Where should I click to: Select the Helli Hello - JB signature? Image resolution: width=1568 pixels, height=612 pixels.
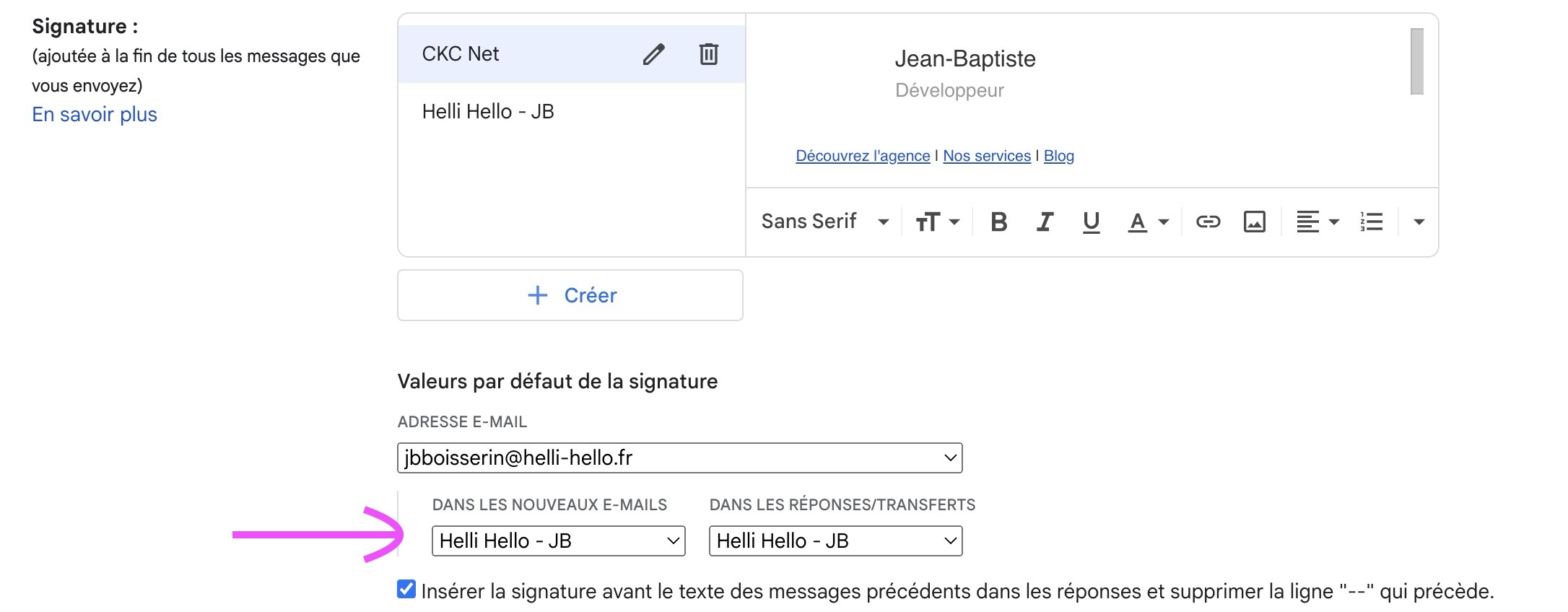(572, 112)
